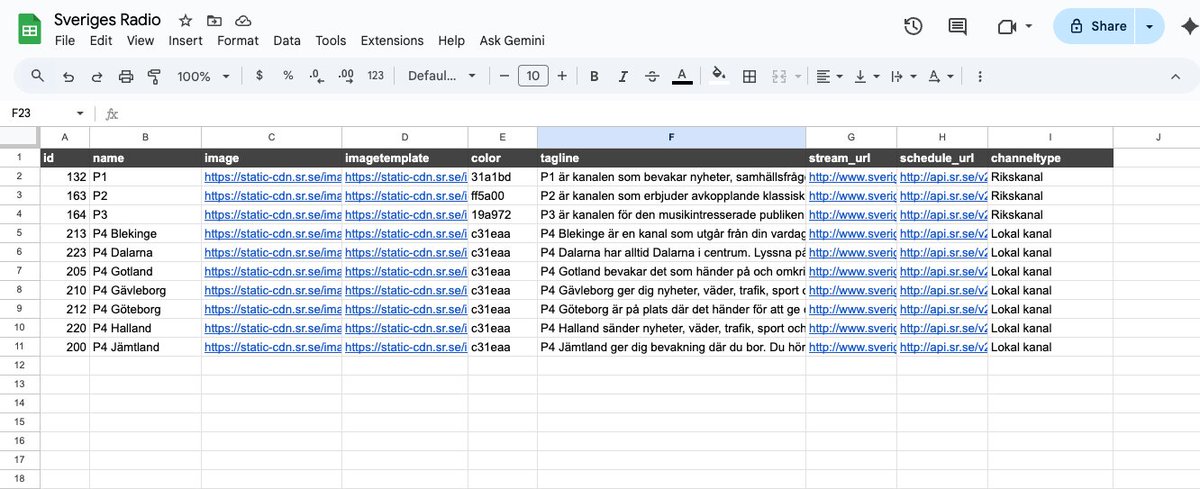The height and width of the screenshot is (489, 1200).
Task: Expand the meeting camera dropdown arrow
Action: [x=1029, y=27]
